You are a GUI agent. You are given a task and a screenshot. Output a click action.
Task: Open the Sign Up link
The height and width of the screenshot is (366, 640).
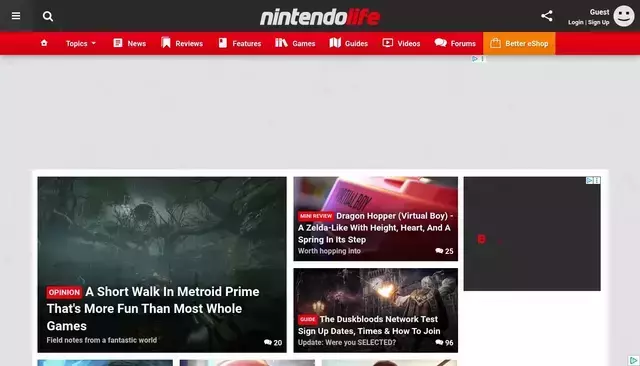point(598,22)
